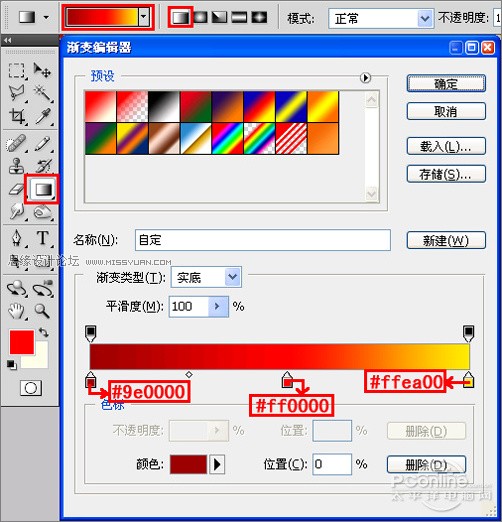Select the Pencil tool
502x522 pixels.
point(42,143)
